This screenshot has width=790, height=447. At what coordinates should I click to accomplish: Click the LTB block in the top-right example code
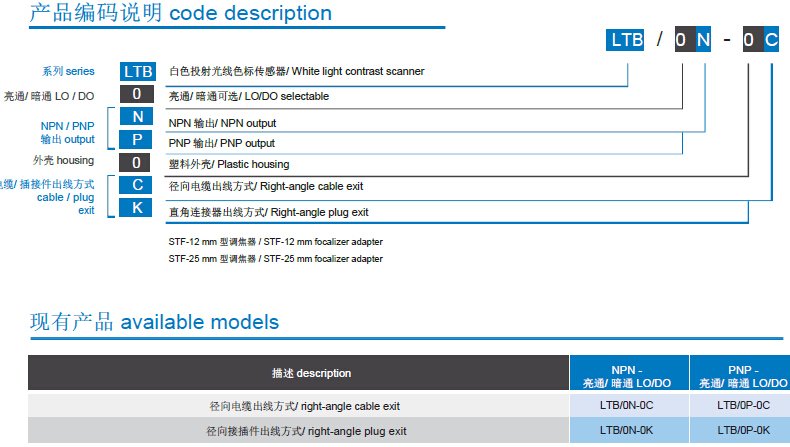click(x=627, y=41)
